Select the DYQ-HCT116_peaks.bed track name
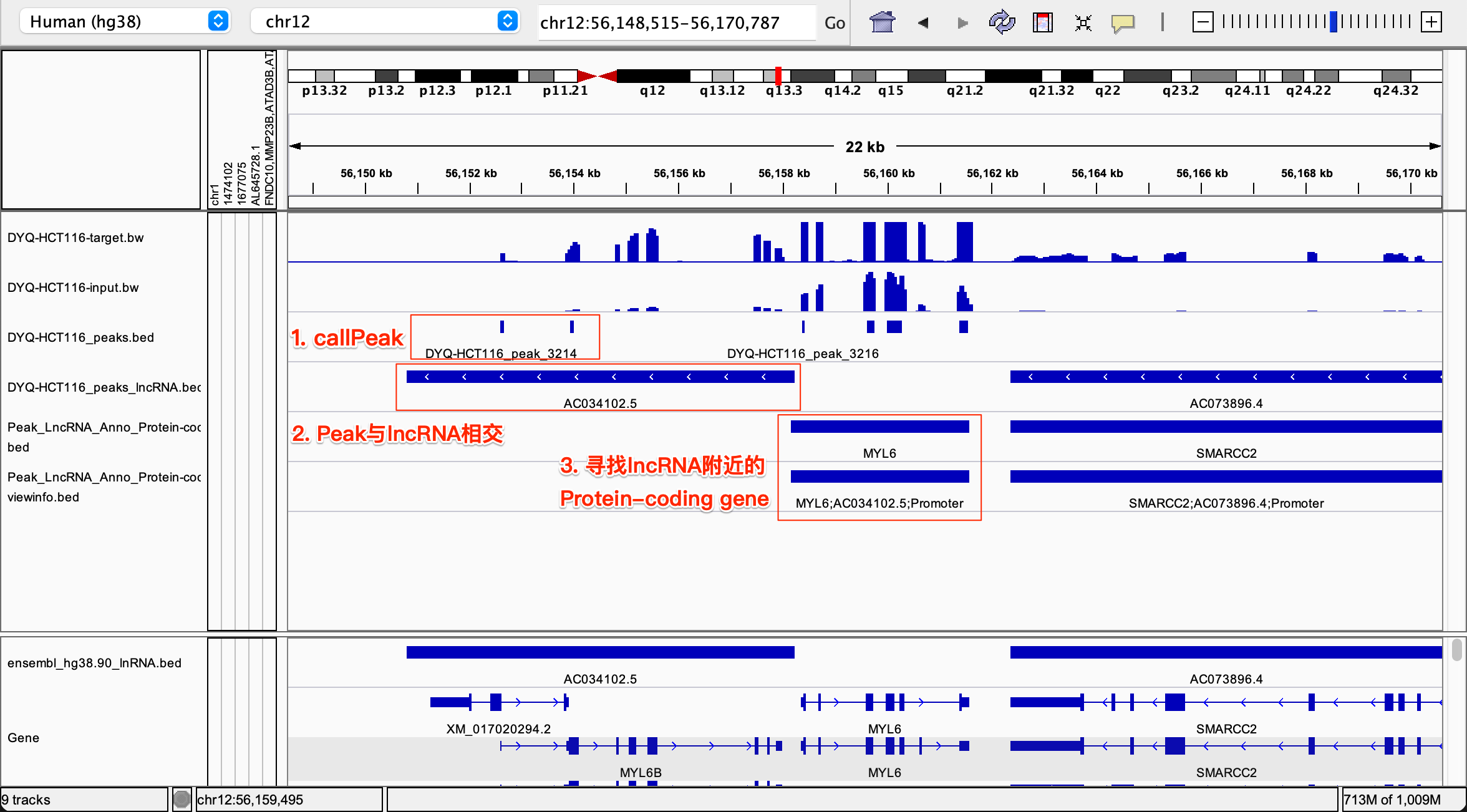The height and width of the screenshot is (812, 1467). (80, 337)
